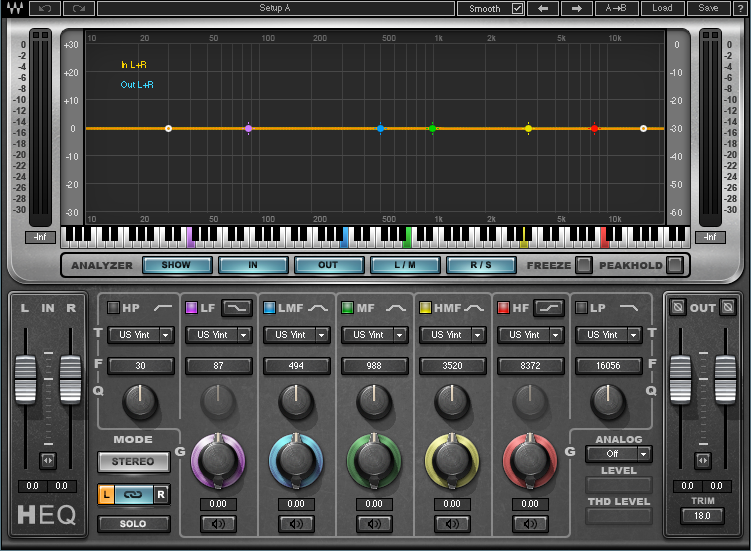The width and height of the screenshot is (751, 551).
Task: Select the purple LF node on graph
Action: coord(248,128)
